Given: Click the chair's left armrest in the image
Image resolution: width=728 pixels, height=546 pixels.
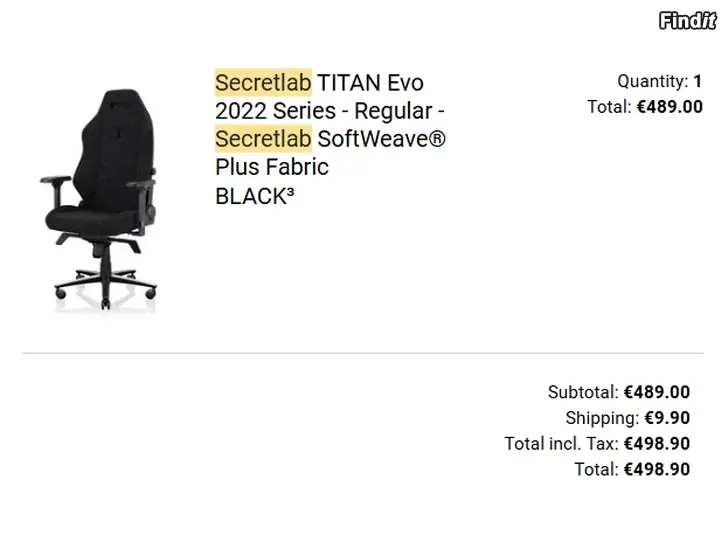Looking at the screenshot, I should 56,180.
